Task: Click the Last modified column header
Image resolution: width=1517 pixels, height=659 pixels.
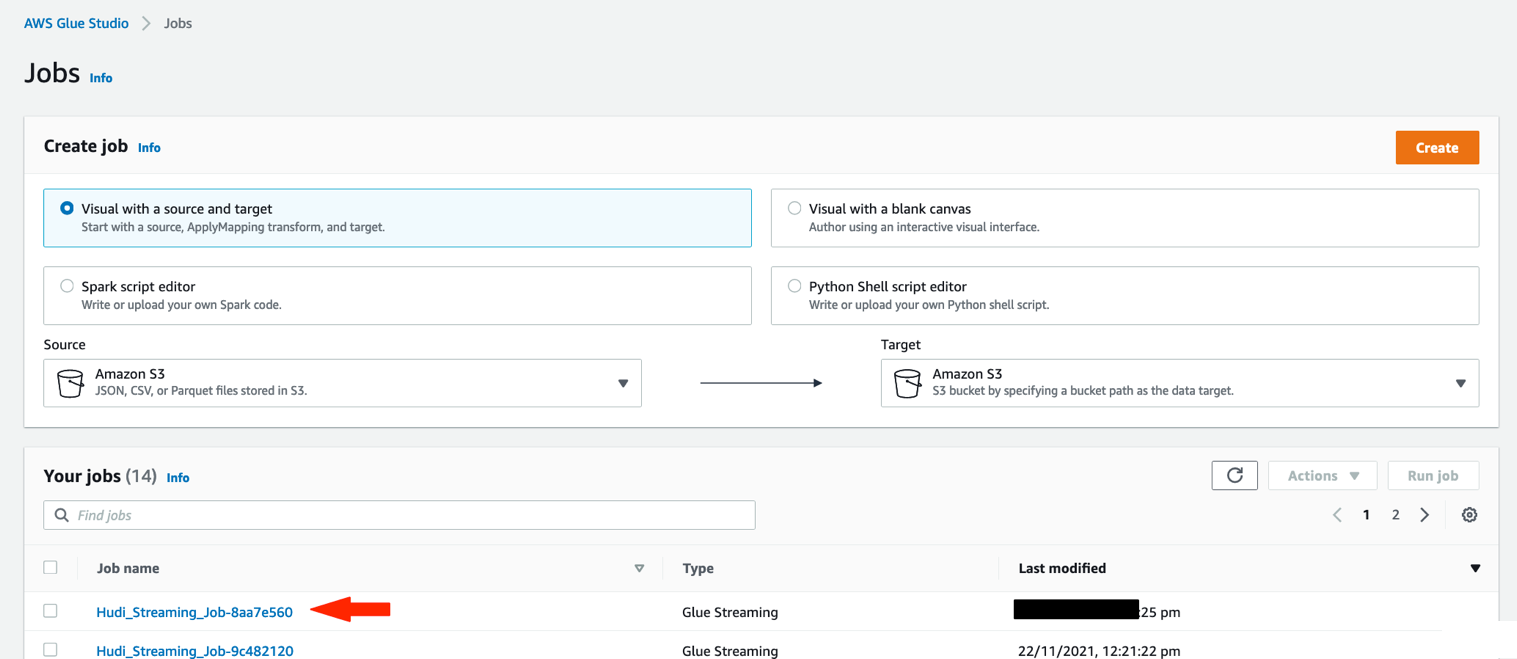Action: [1062, 568]
